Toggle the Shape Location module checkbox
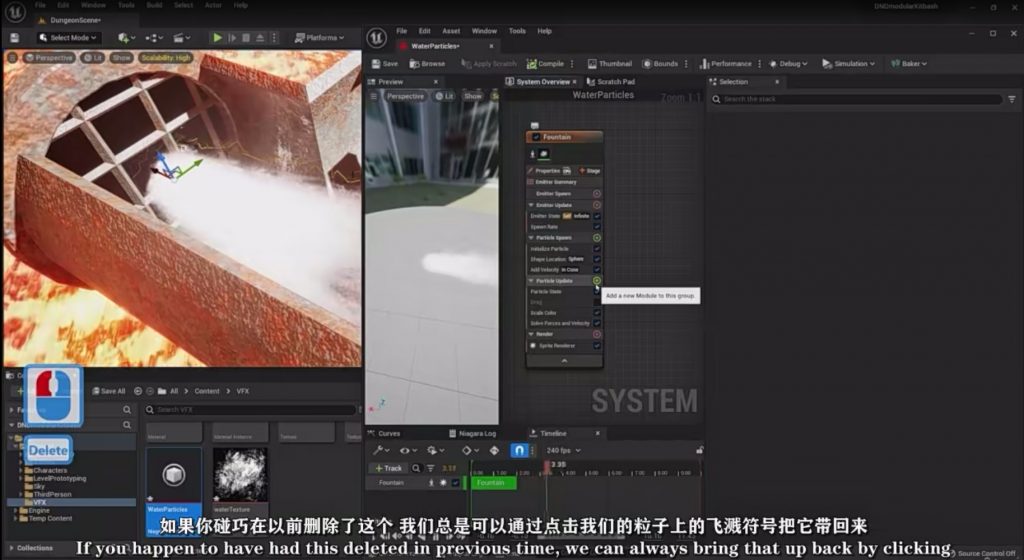This screenshot has height=560, width=1024. pos(597,259)
